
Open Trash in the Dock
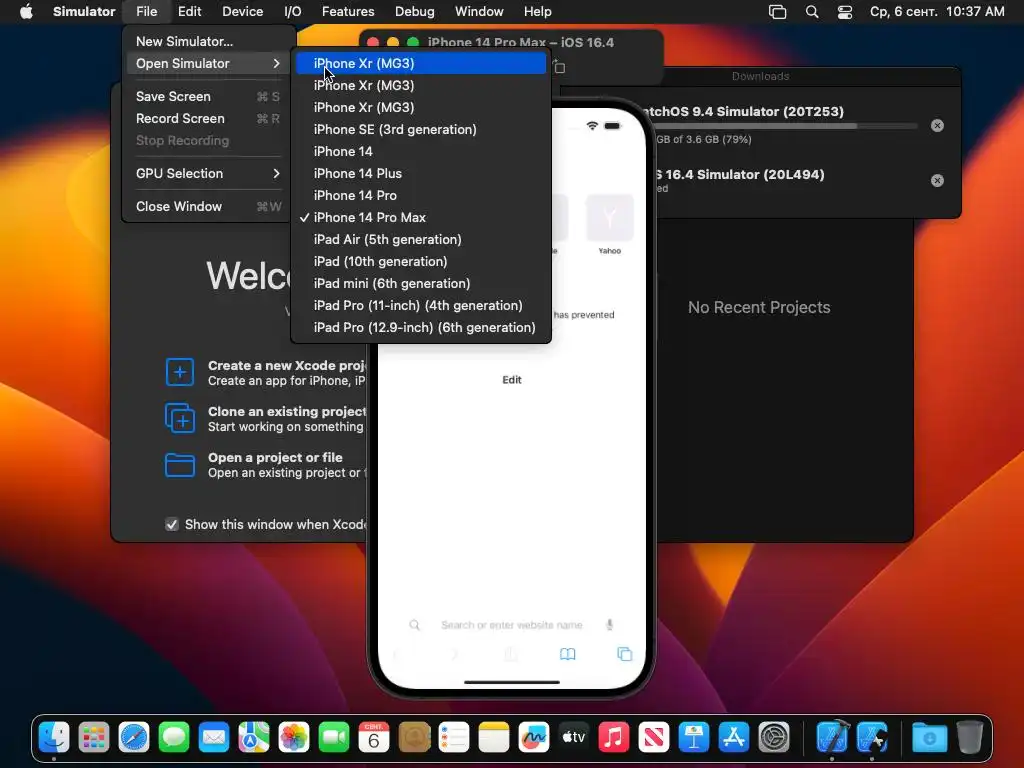970,738
